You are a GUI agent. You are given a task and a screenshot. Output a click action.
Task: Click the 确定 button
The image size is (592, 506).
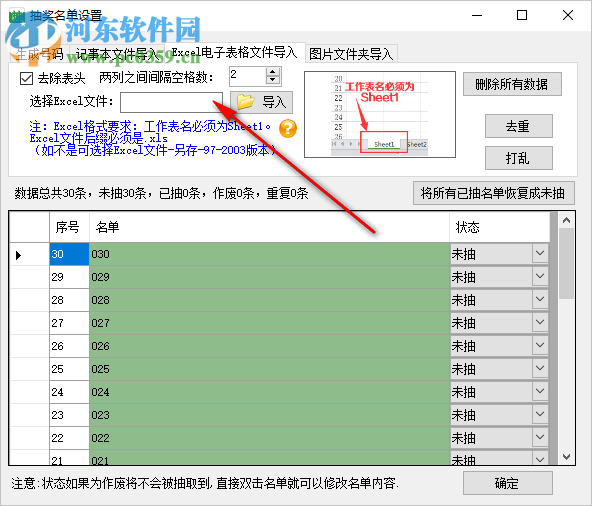click(x=507, y=483)
